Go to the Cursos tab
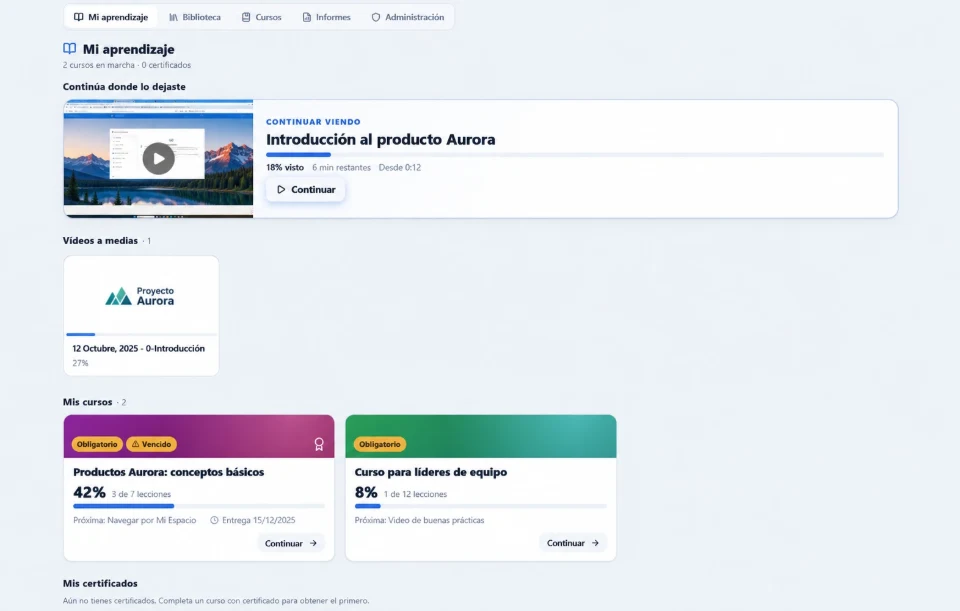Viewport: 960px width, 611px height. tap(261, 17)
